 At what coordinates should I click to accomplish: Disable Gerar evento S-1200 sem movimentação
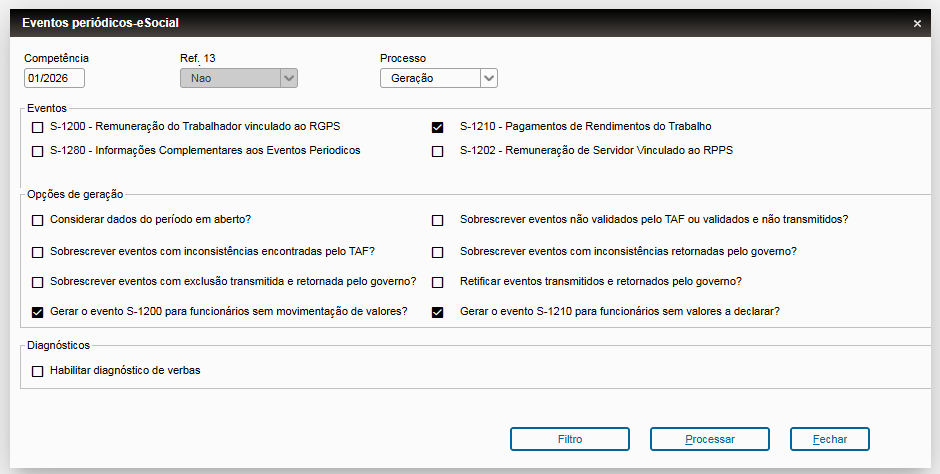click(38, 312)
